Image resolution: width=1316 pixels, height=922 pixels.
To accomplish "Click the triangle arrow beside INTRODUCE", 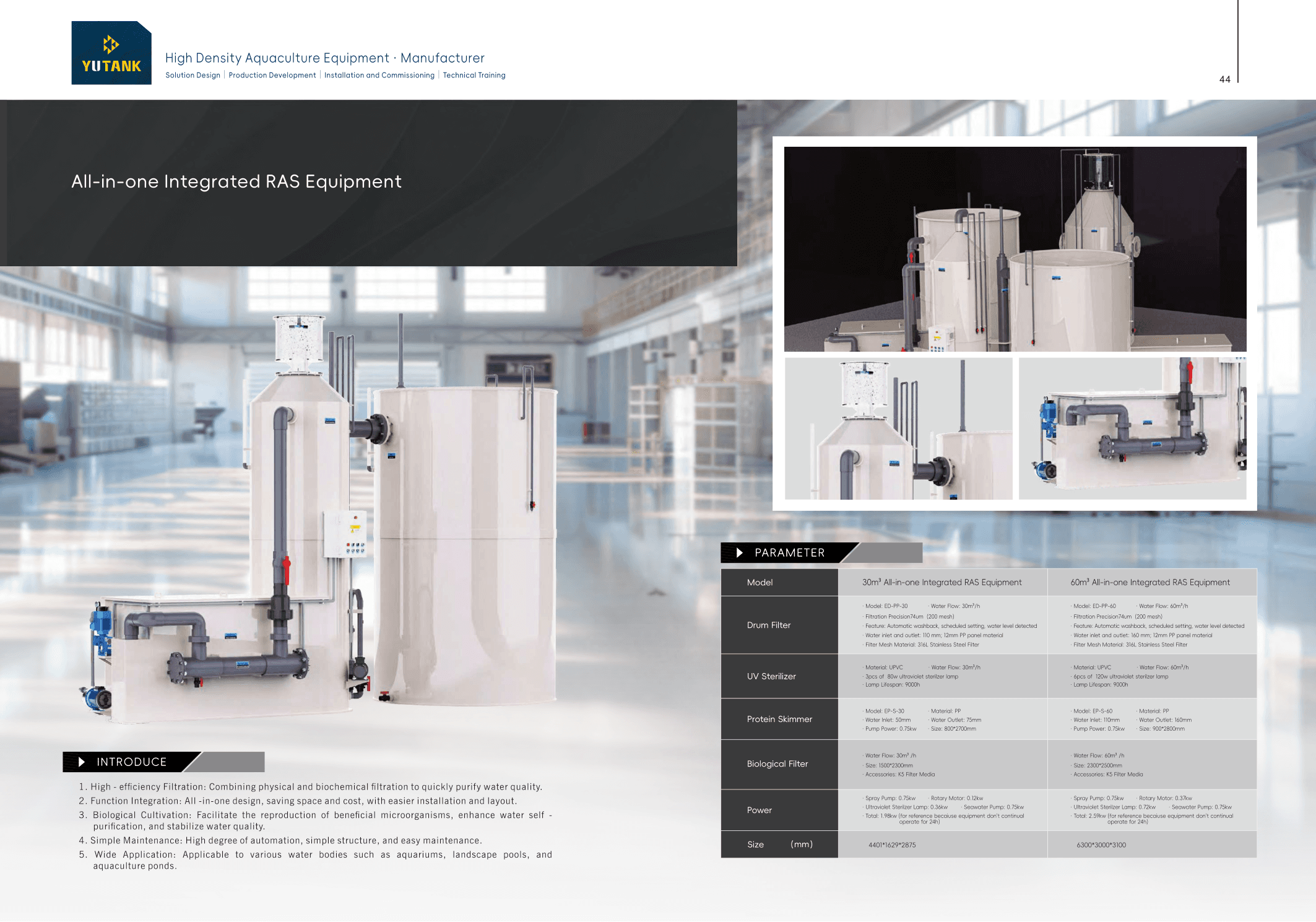I will [81, 762].
